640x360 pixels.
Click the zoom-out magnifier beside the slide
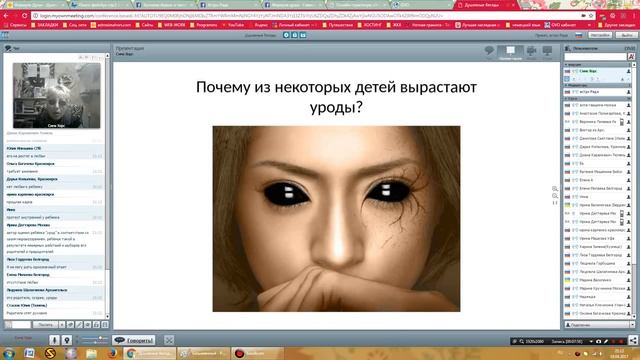[x=555, y=196]
